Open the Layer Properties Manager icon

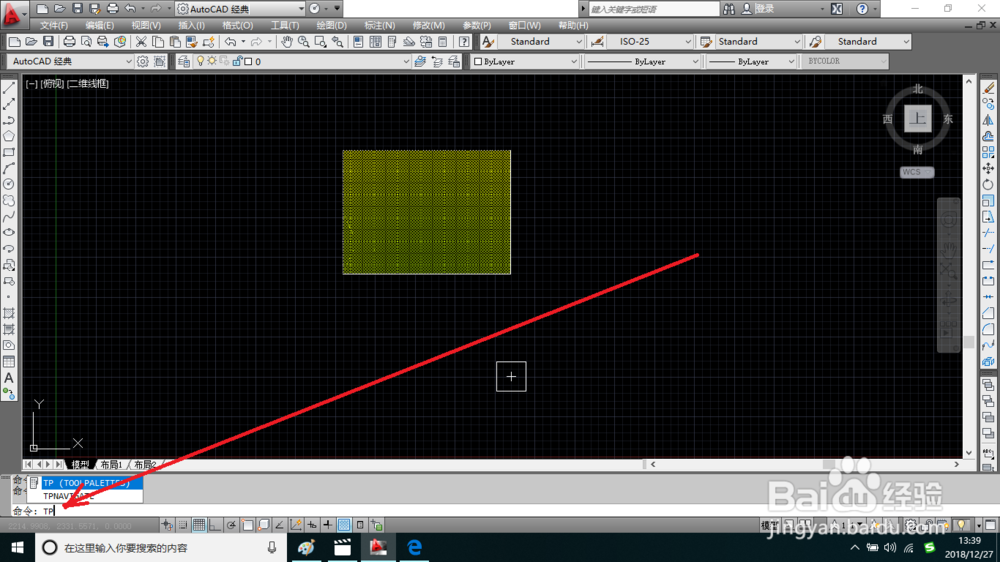184,61
